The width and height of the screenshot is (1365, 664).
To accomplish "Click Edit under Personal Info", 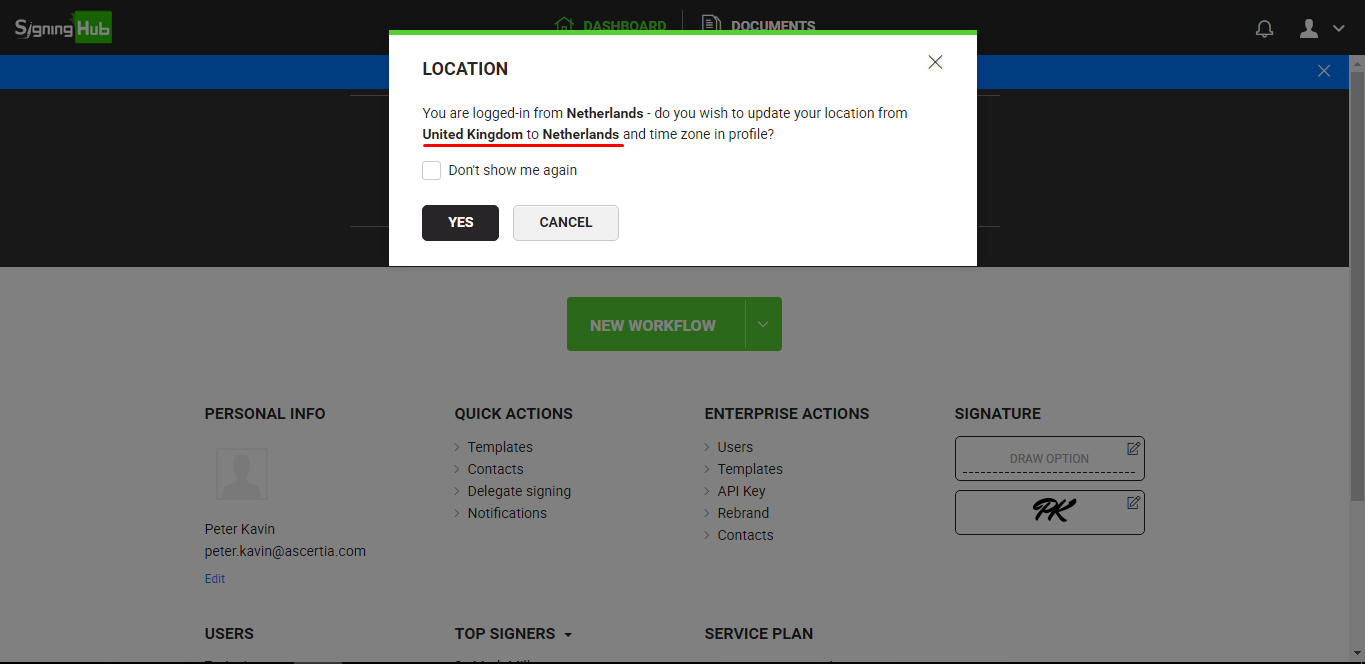I will (215, 579).
